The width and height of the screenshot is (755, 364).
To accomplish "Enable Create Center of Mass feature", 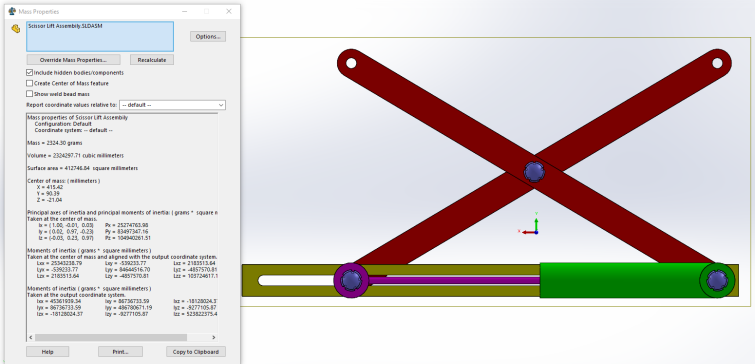I will (29, 83).
